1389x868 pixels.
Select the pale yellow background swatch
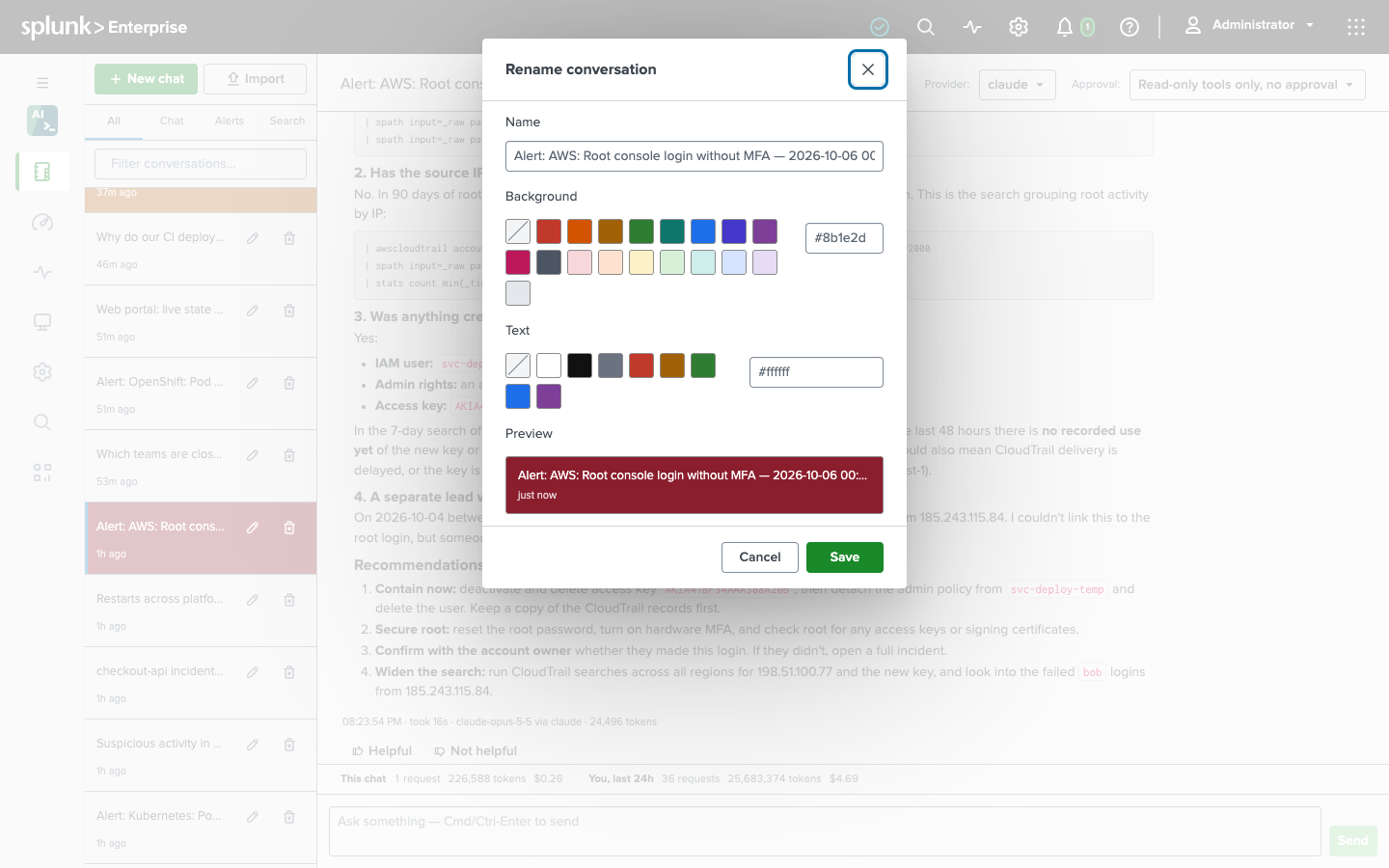coord(641,262)
